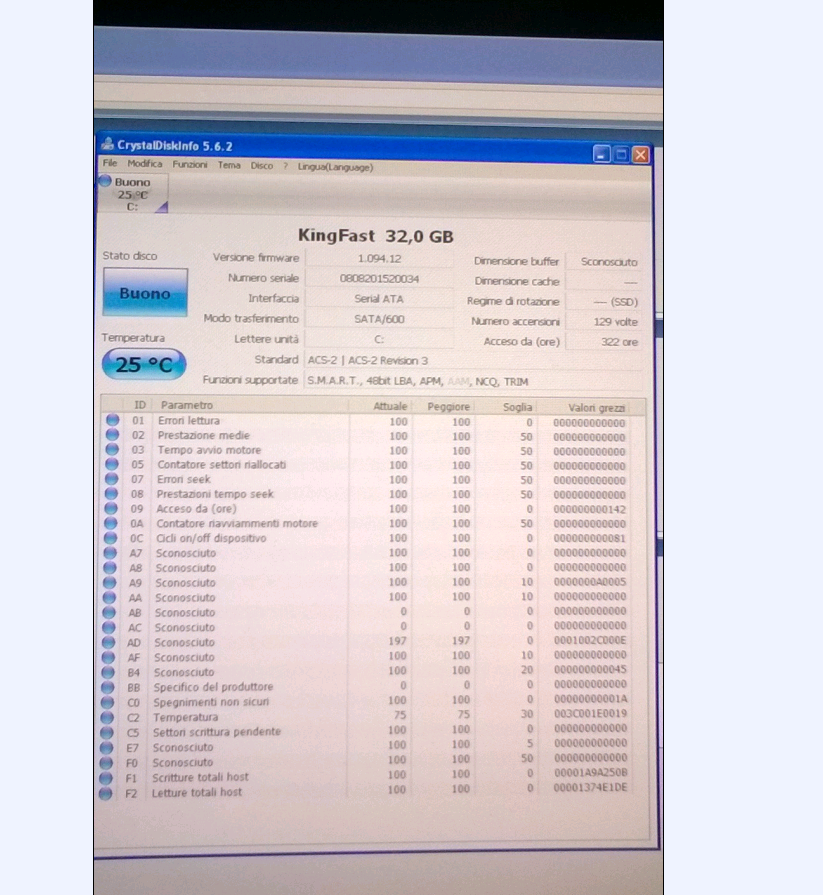Close the CrystalDiskInfo window

pyautogui.click(x=641, y=155)
